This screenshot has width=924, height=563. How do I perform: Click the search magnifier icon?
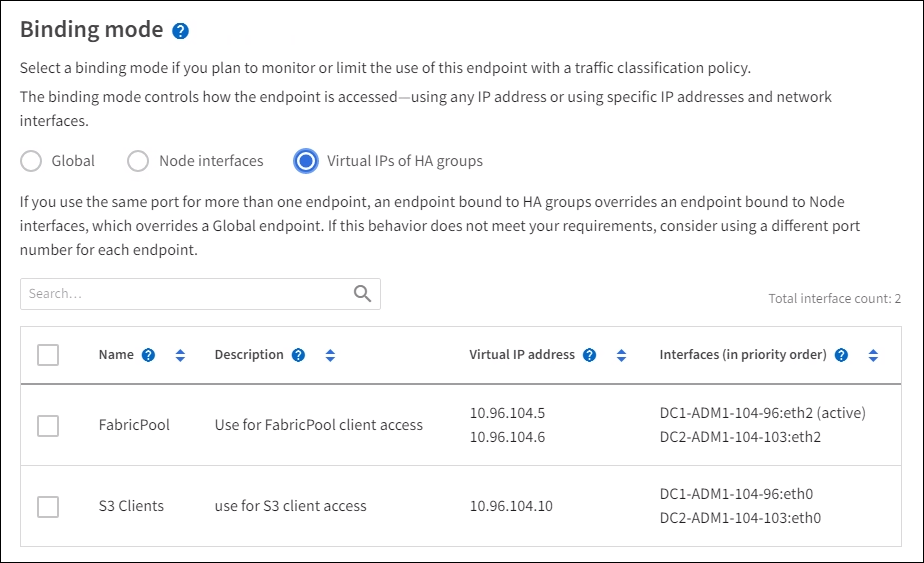pyautogui.click(x=362, y=294)
